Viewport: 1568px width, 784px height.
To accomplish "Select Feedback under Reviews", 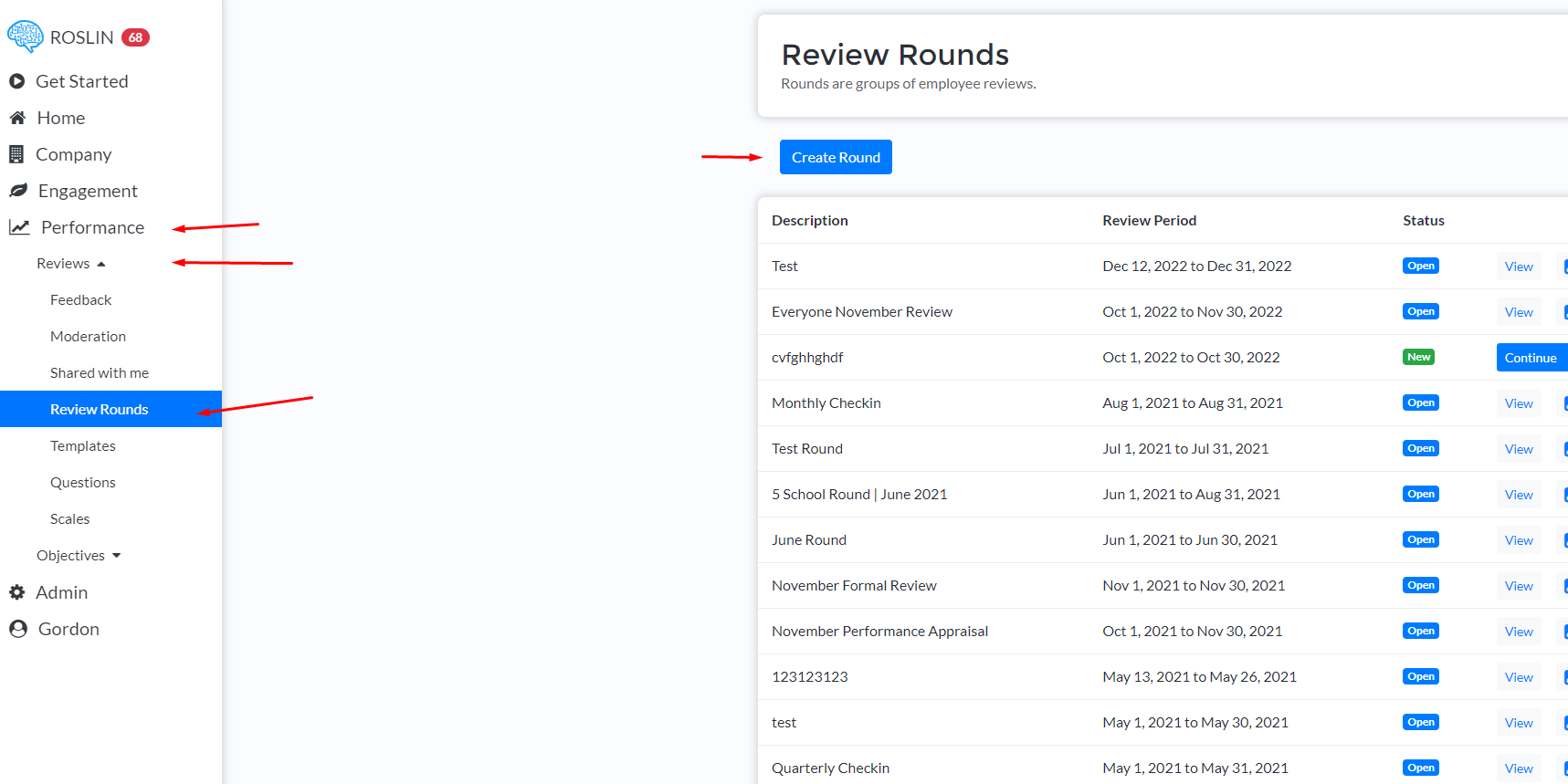I will (81, 300).
